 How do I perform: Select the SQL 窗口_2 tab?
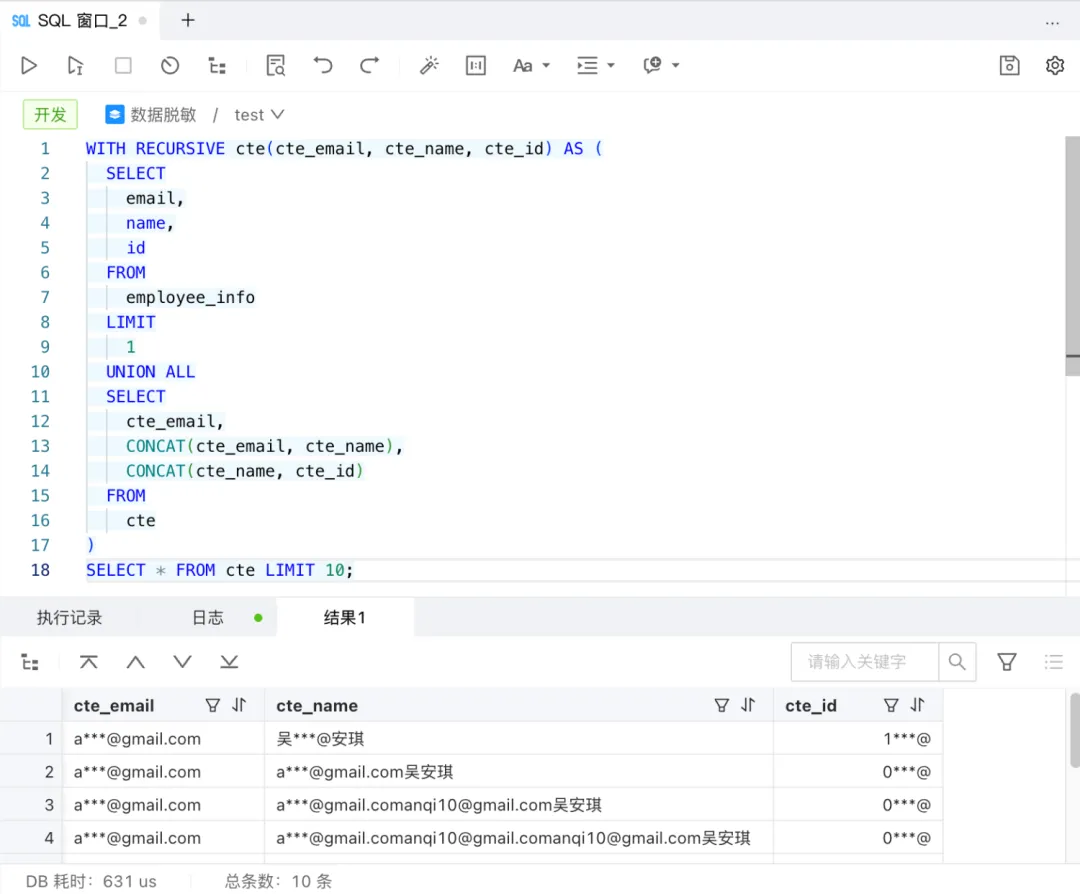[79, 21]
